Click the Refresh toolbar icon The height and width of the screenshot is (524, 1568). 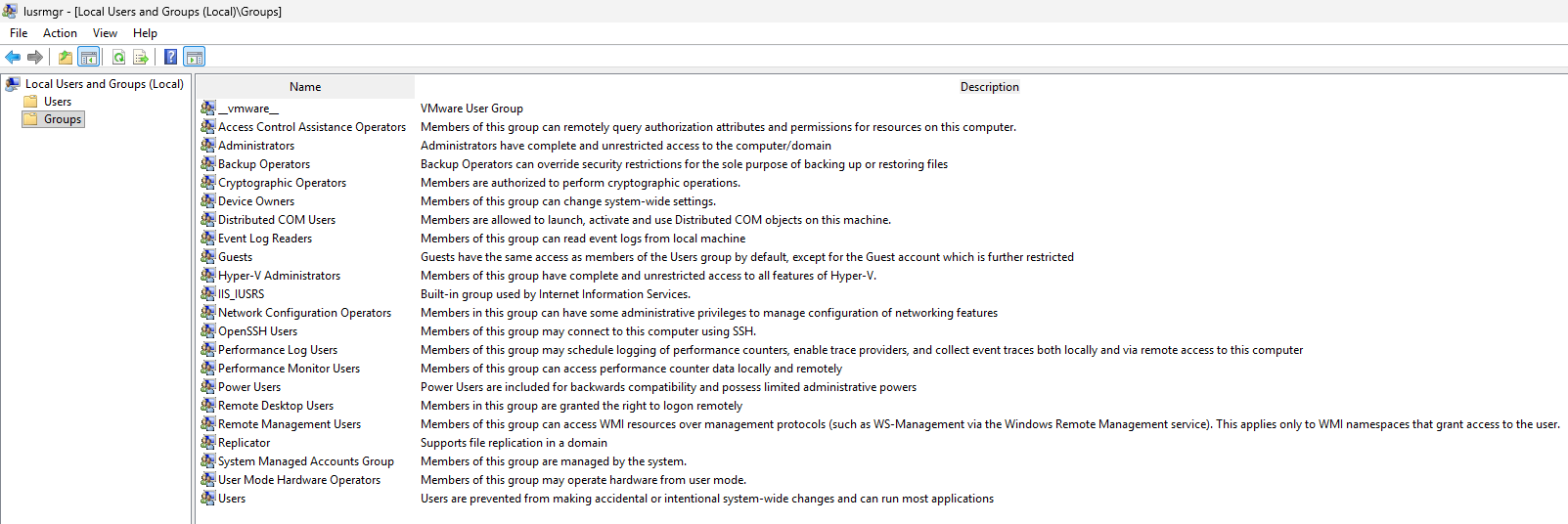[x=118, y=57]
